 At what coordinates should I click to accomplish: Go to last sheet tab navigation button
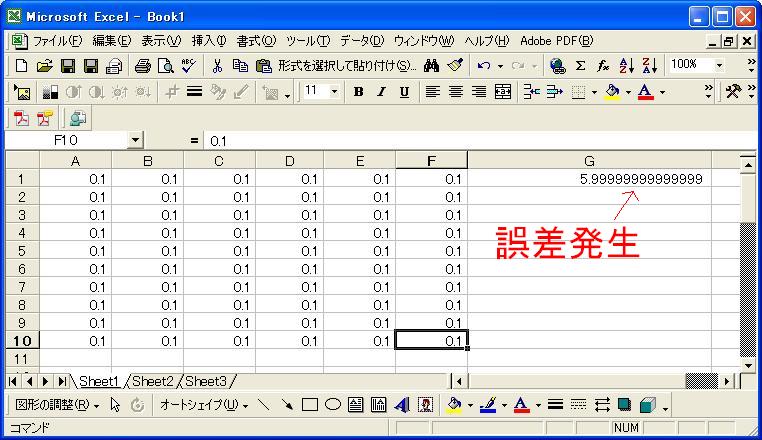[62, 381]
